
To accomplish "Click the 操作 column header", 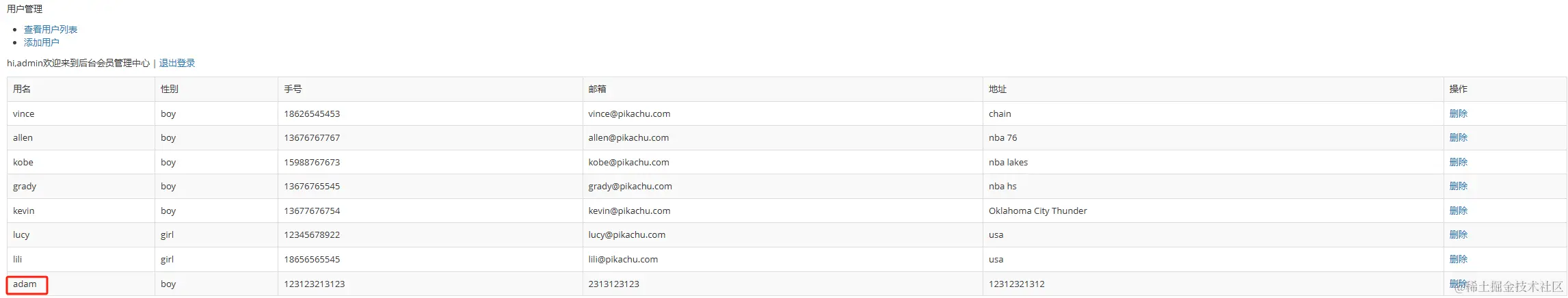I will (x=1458, y=89).
